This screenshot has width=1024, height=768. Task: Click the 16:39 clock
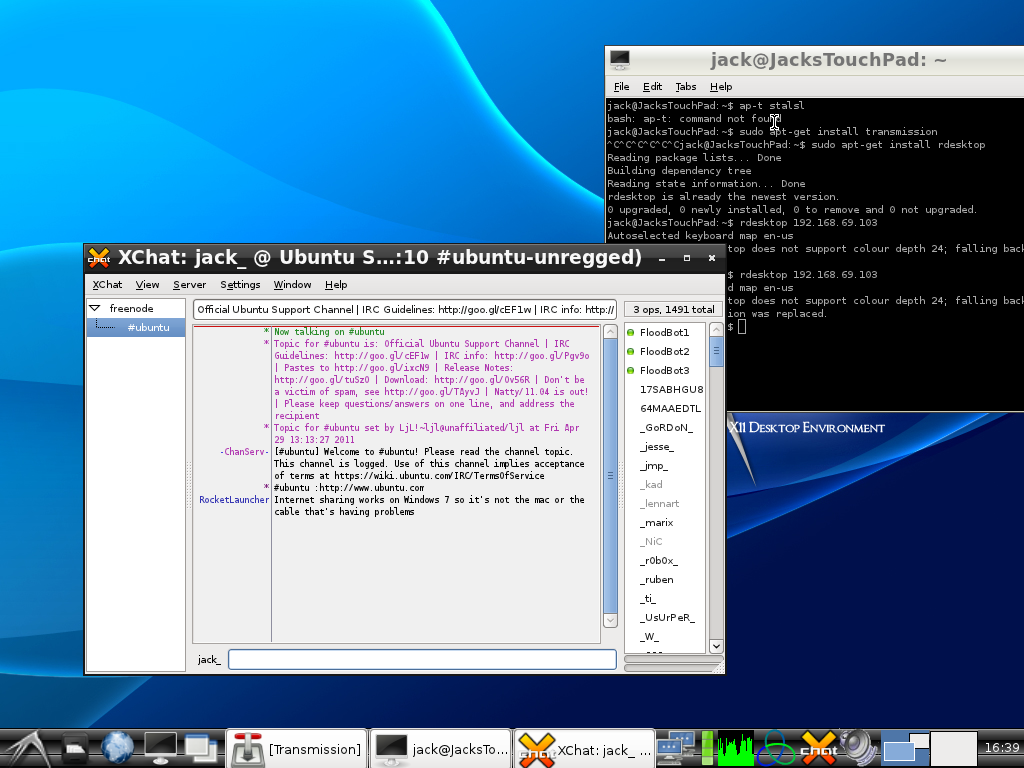[x=1002, y=748]
